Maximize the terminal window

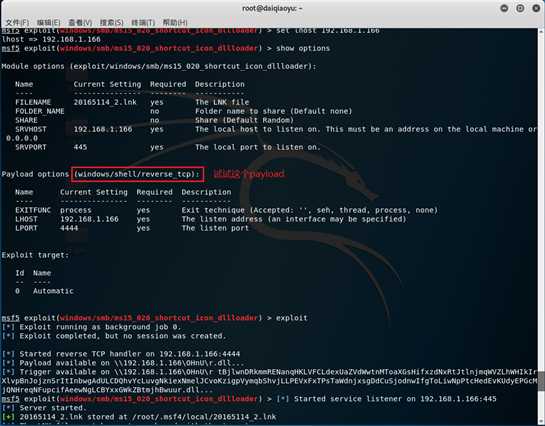pos(520,8)
